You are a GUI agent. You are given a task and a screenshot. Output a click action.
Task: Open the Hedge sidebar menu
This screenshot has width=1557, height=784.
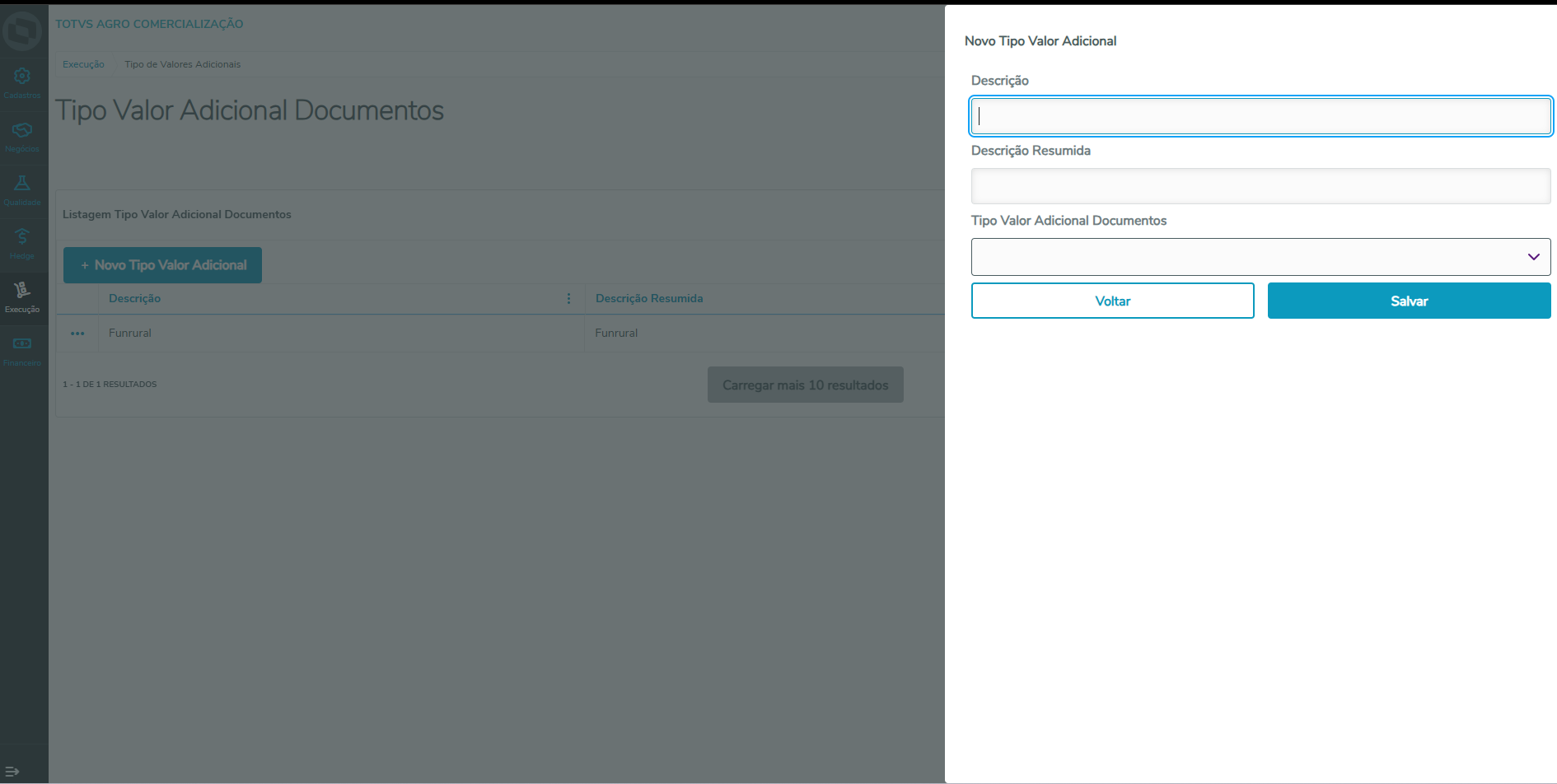(x=22, y=245)
